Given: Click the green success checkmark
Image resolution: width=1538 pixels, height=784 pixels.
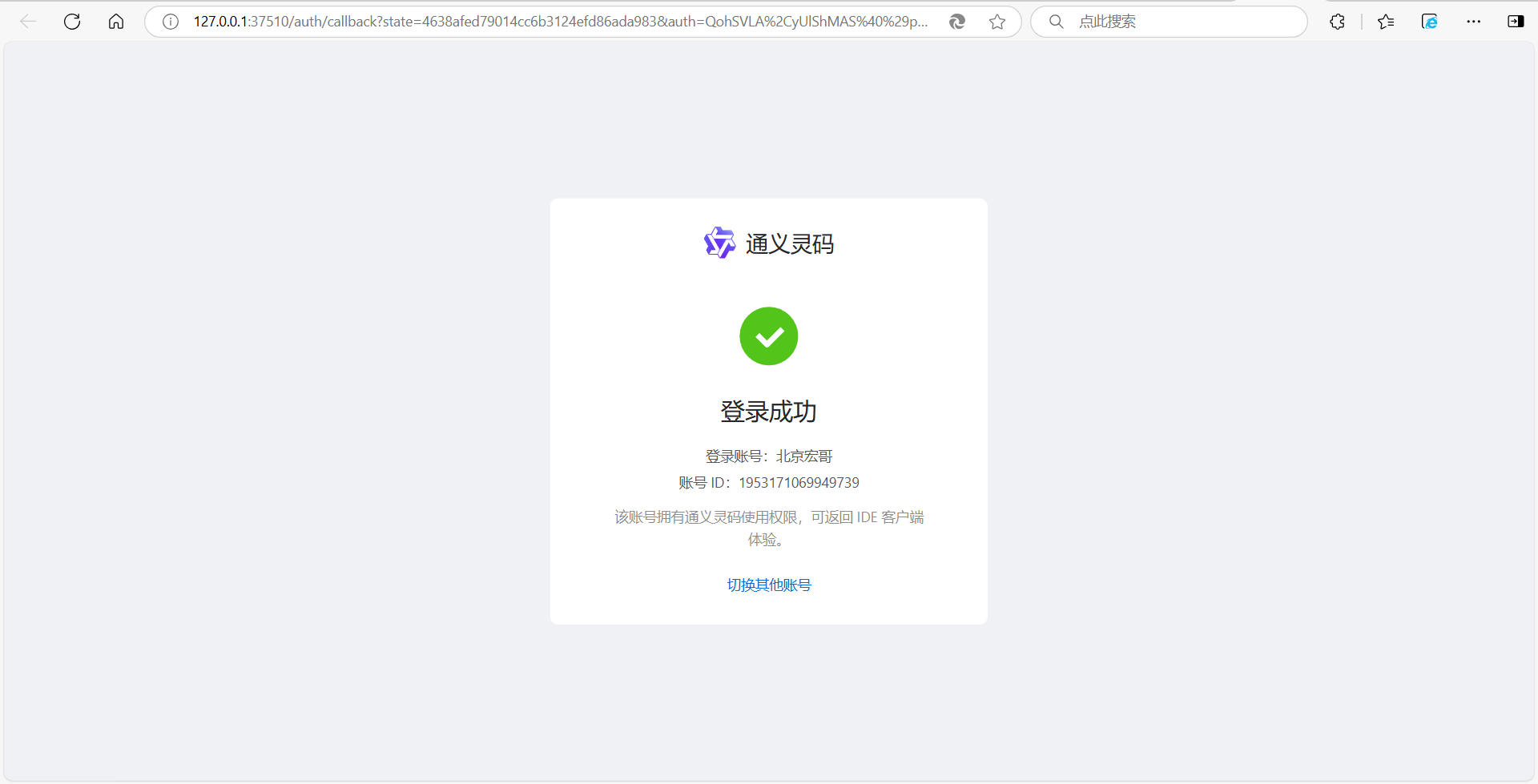Looking at the screenshot, I should (769, 336).
